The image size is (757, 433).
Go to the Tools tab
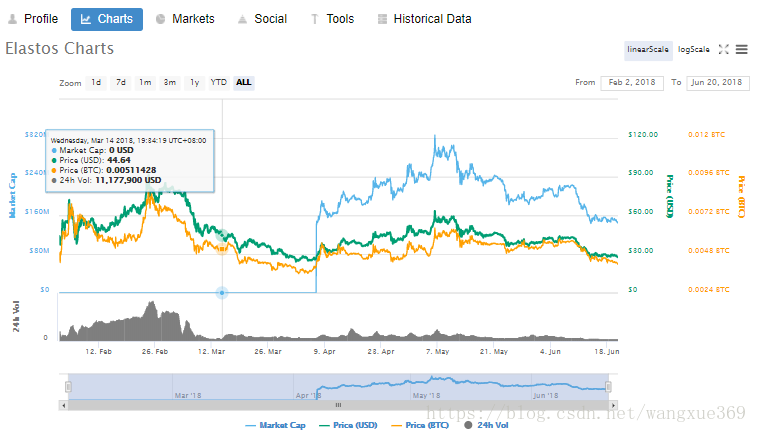[332, 19]
